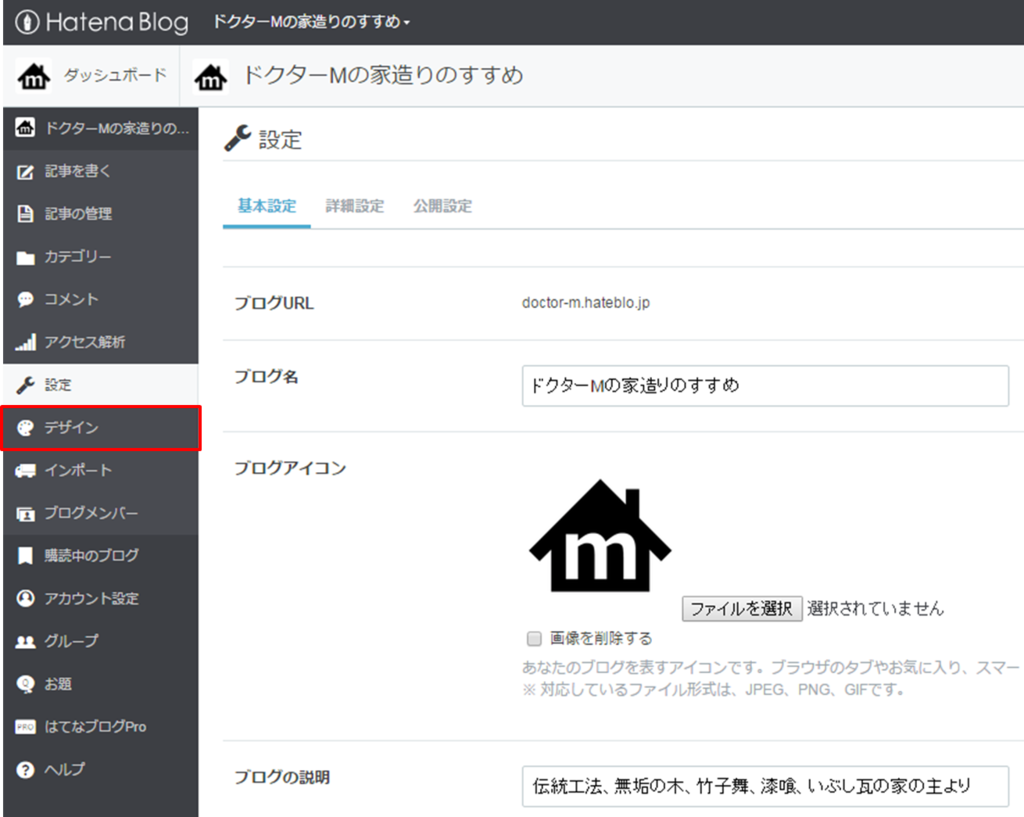
Task: Open the ドクターMの家造りのすすめ title link in header
Action: click(x=383, y=75)
